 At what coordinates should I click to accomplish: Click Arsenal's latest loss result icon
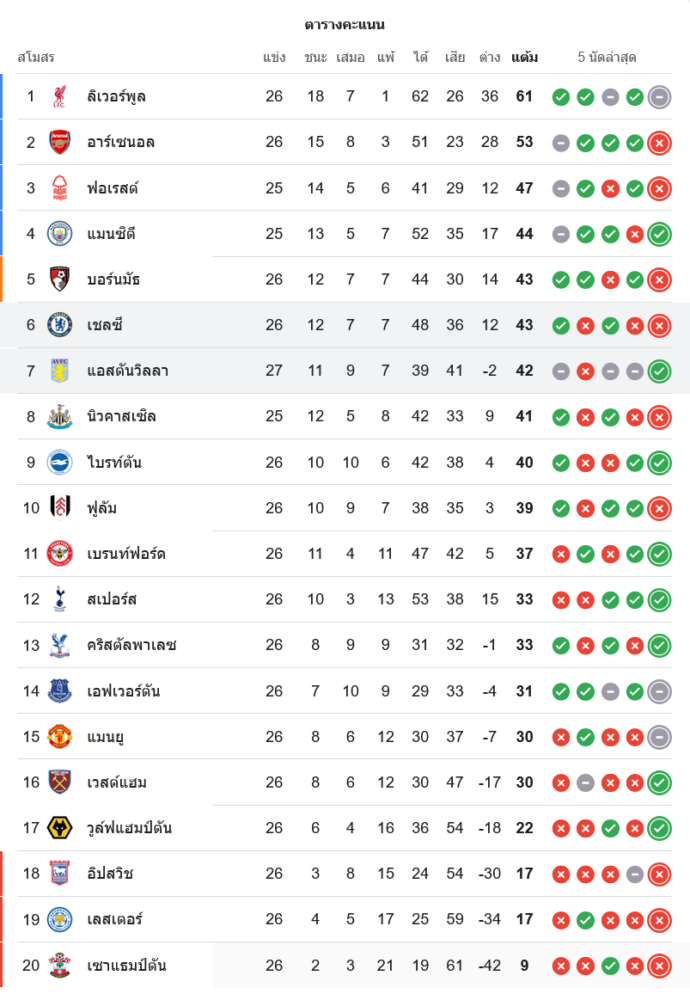pos(659,143)
